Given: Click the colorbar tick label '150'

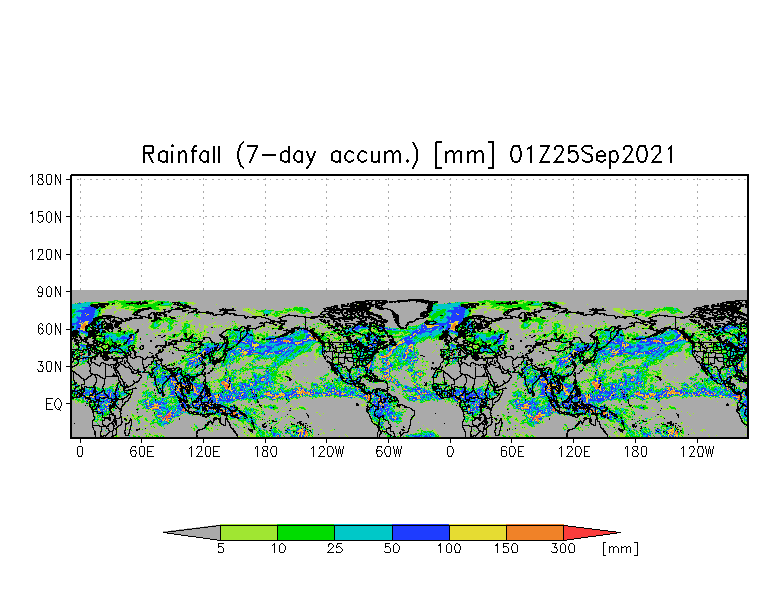Looking at the screenshot, I should tap(506, 548).
